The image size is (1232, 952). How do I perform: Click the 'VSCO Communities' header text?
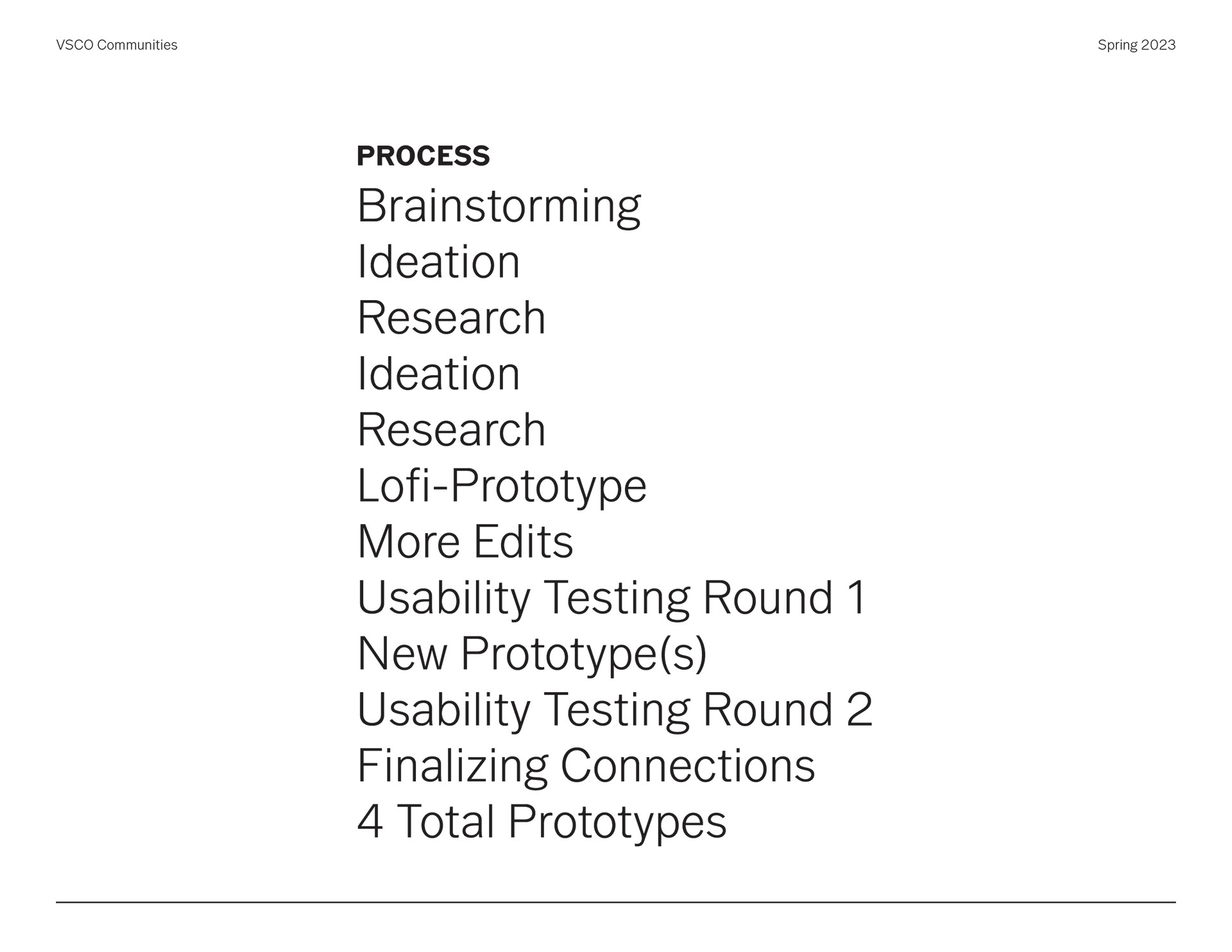tap(116, 45)
